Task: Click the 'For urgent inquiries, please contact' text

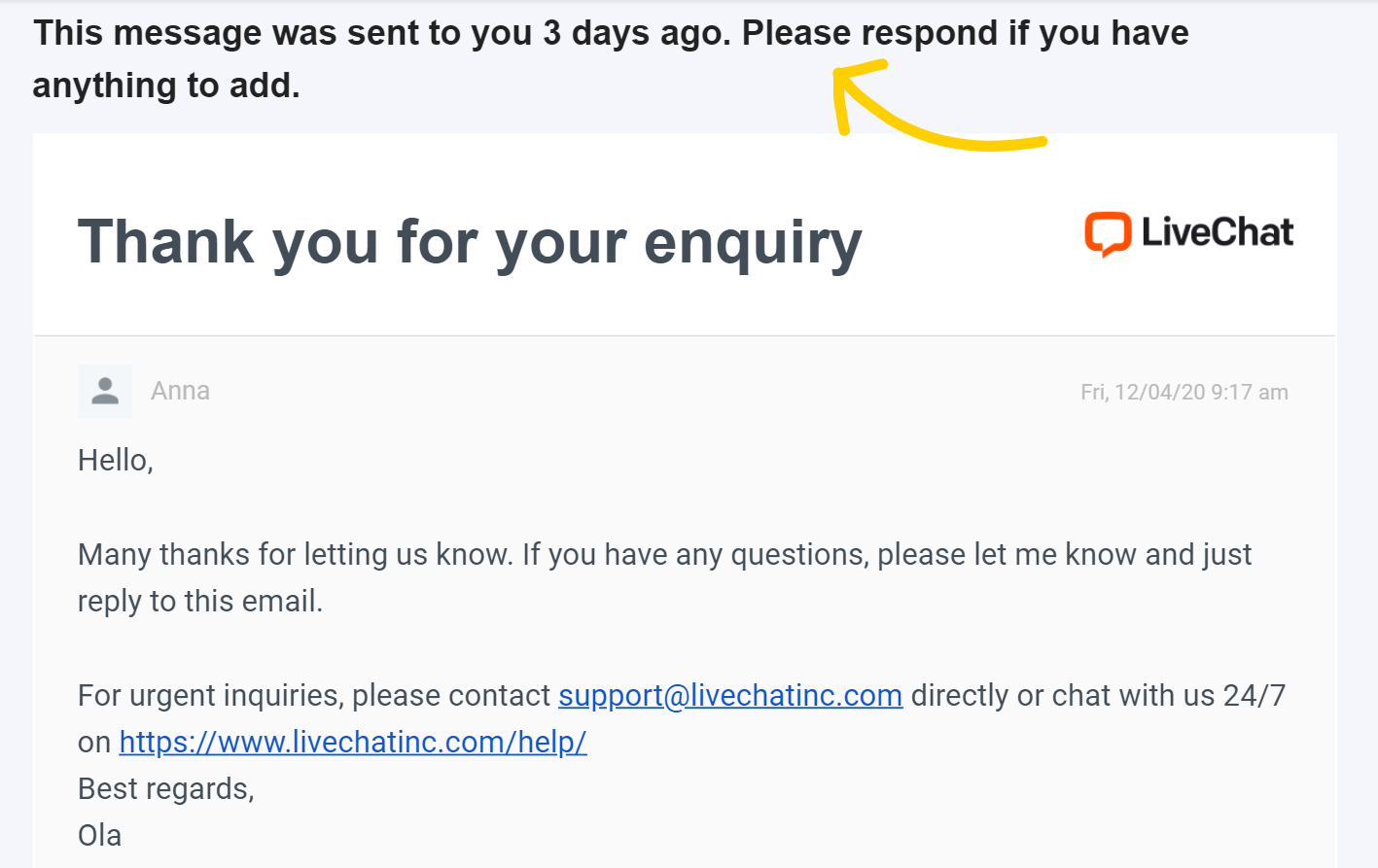Action: [x=314, y=695]
